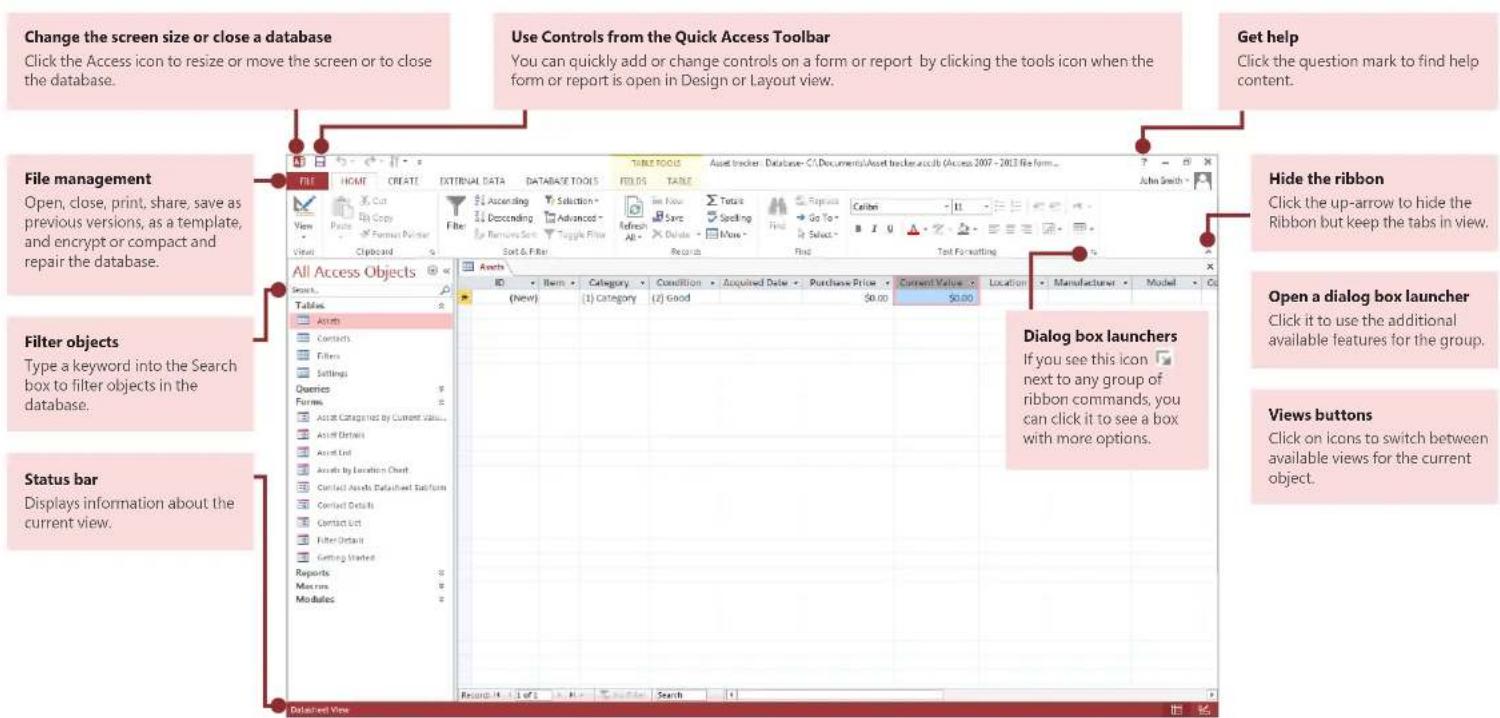This screenshot has height=718, width=1500.
Task: Click the Current Value cell showing $0.00
Action: [x=935, y=298]
